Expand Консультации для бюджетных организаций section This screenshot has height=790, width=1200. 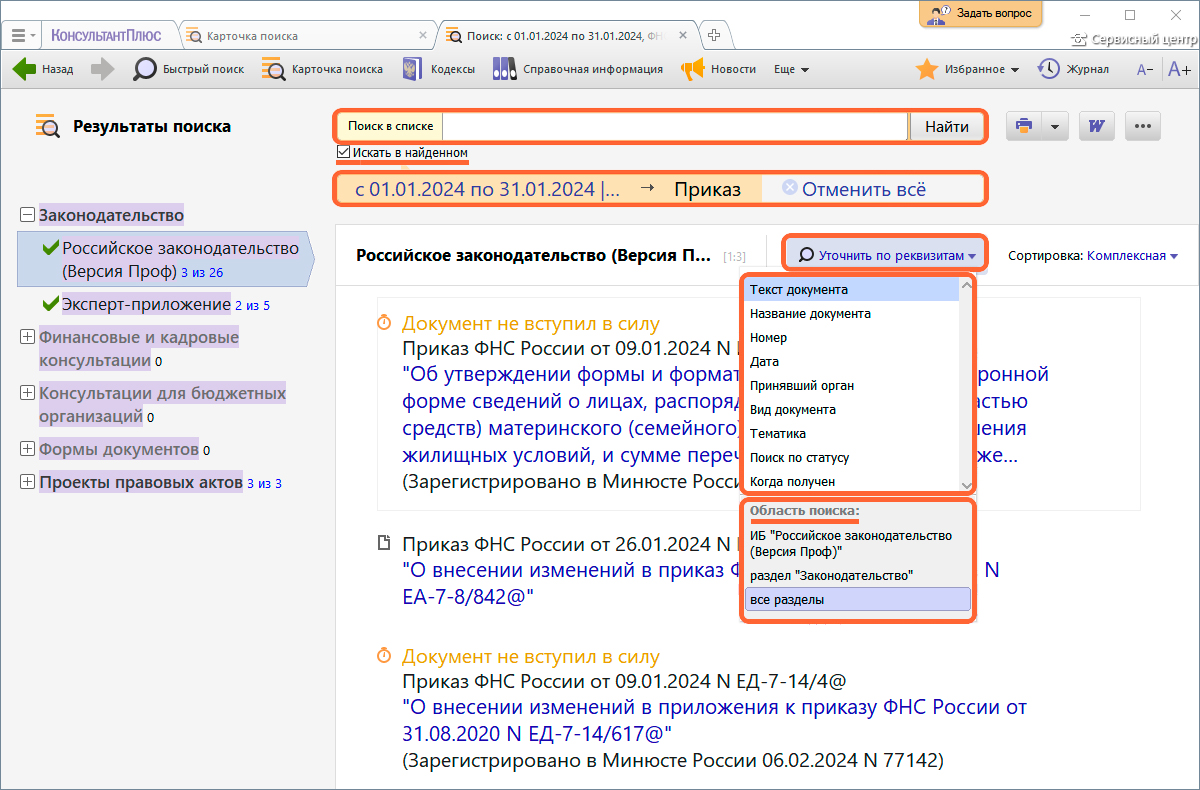coord(27,393)
